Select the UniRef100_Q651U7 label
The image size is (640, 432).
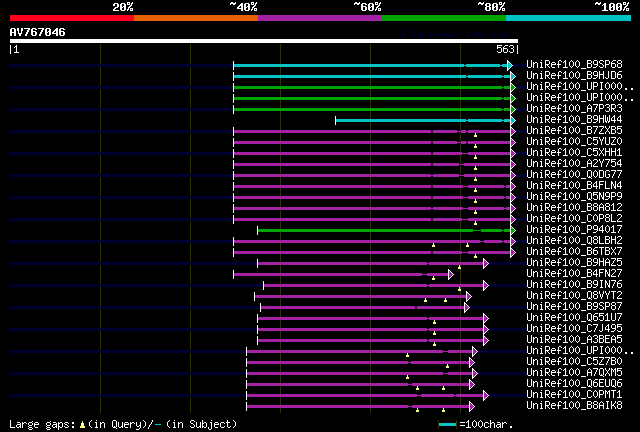(574, 318)
